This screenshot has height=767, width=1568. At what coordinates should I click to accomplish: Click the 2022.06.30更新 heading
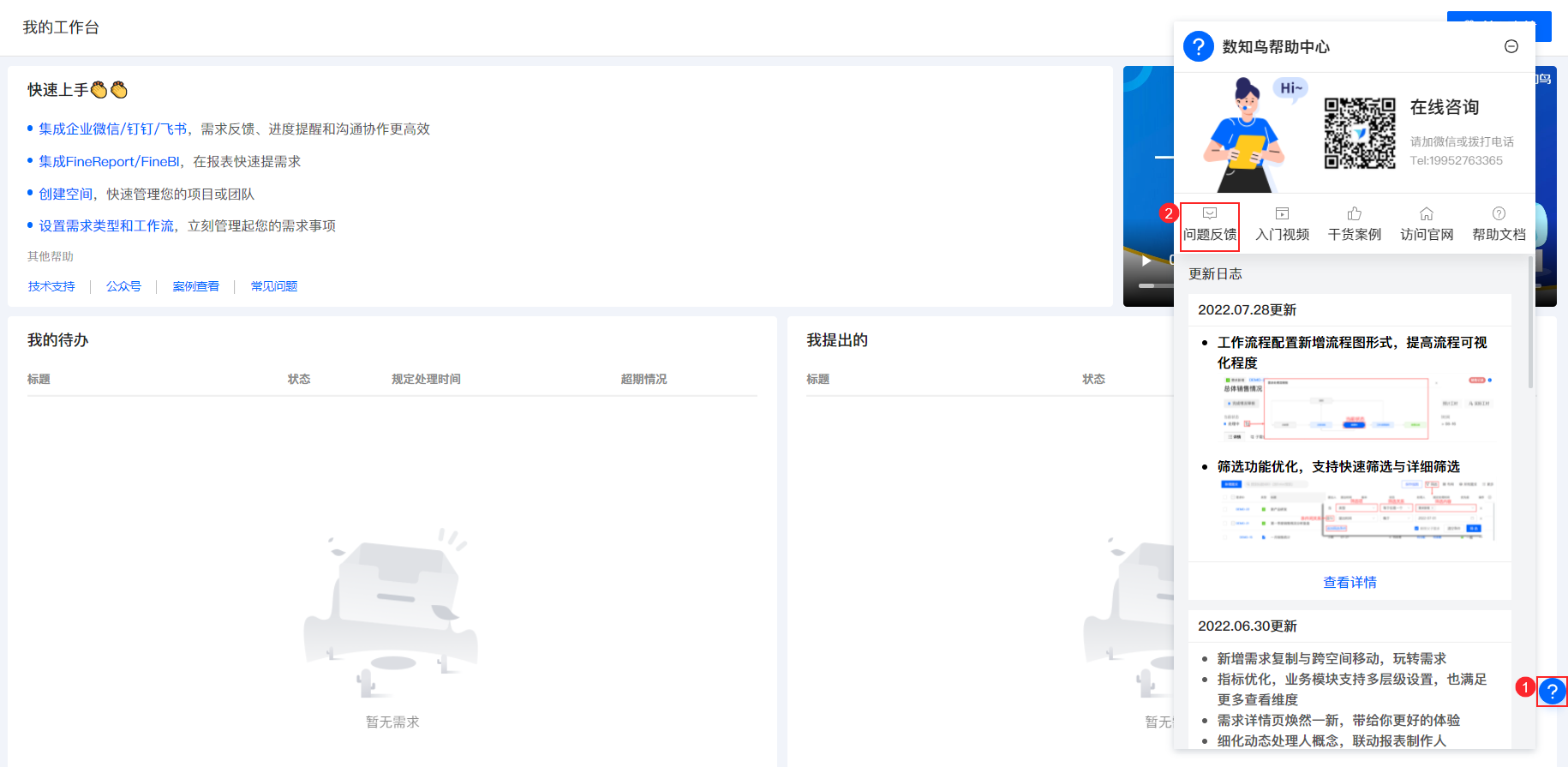tap(1248, 626)
